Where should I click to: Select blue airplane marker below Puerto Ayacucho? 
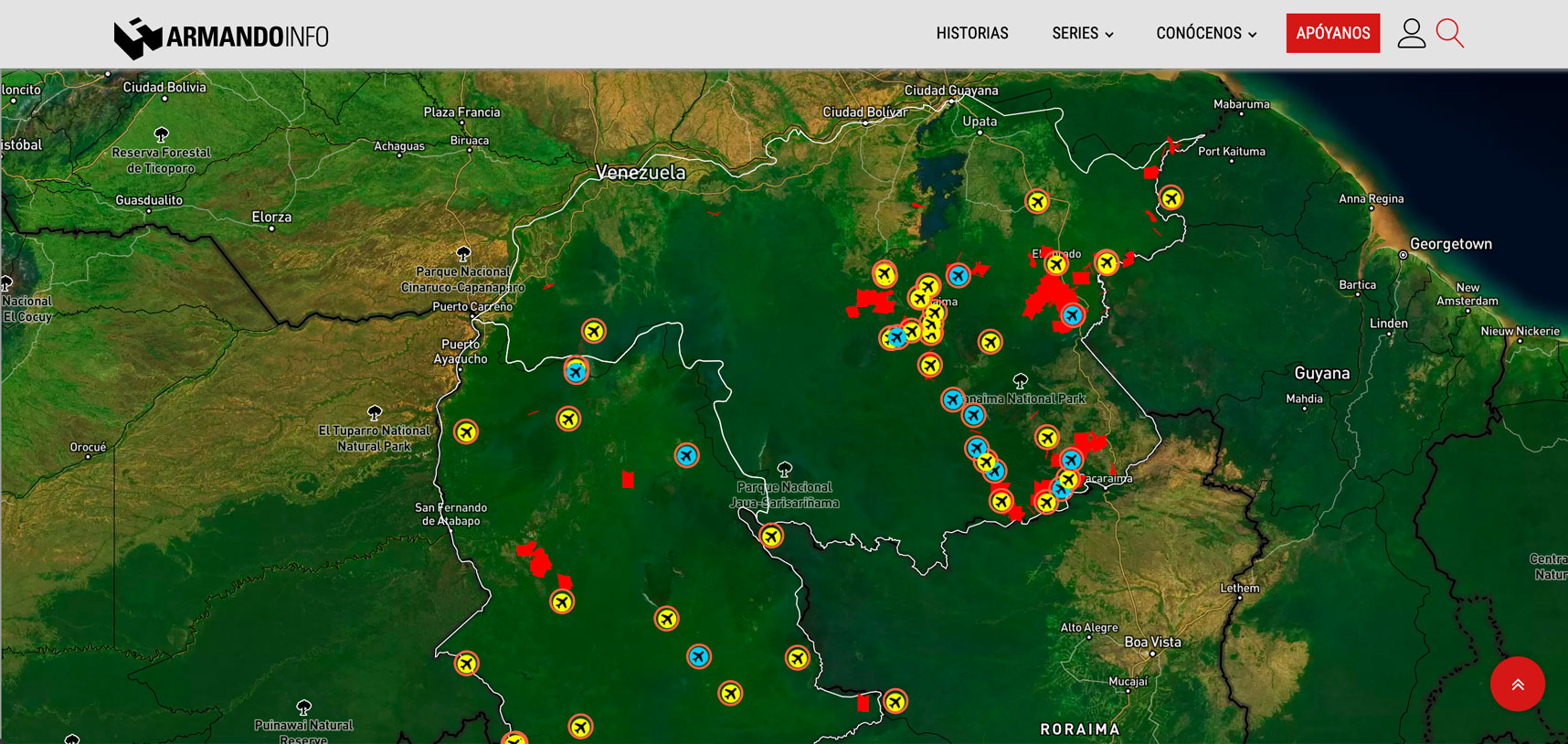click(576, 371)
